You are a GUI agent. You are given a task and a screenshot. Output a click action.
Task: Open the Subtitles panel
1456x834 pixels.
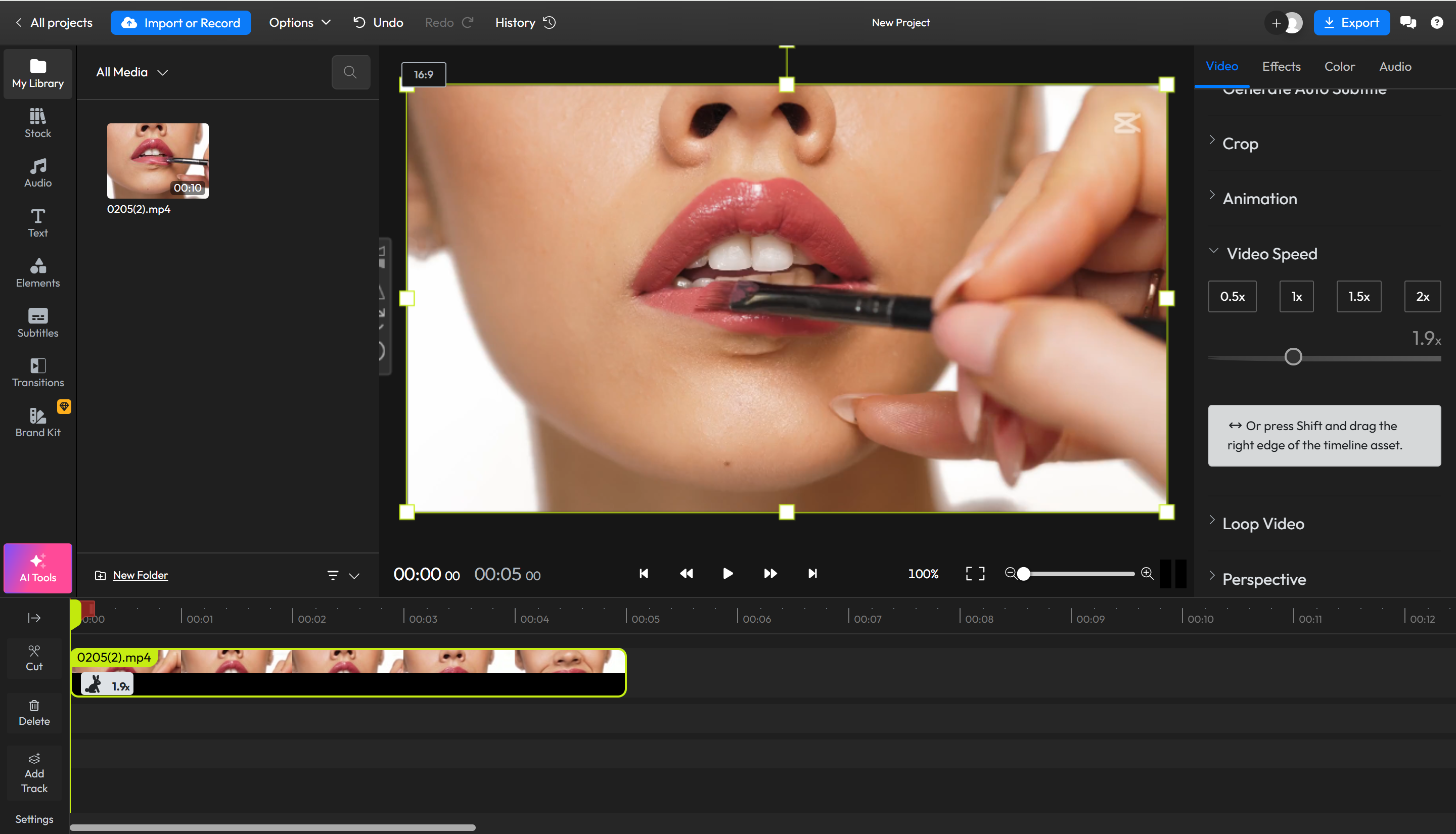click(38, 322)
